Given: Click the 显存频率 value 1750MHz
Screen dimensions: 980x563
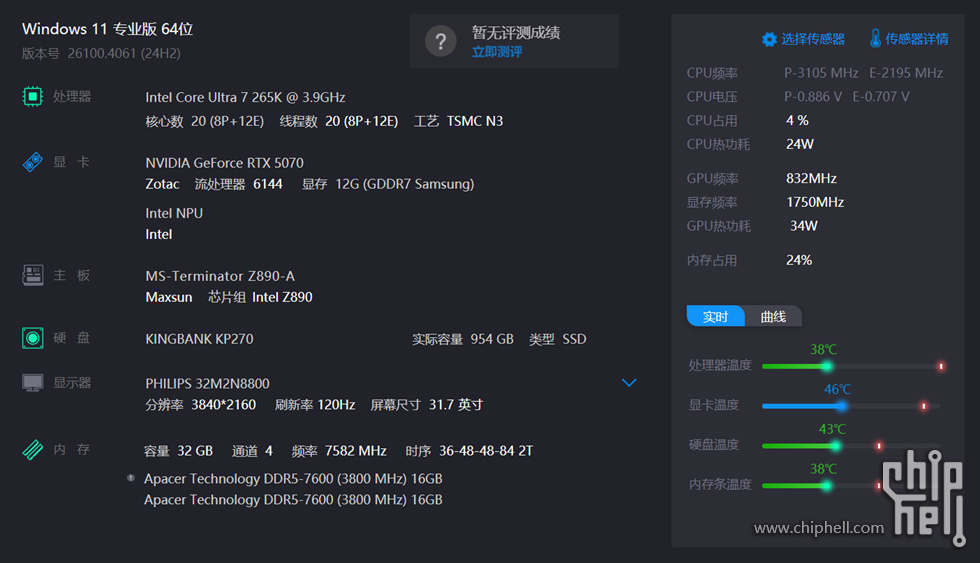Looking at the screenshot, I should click(815, 202).
